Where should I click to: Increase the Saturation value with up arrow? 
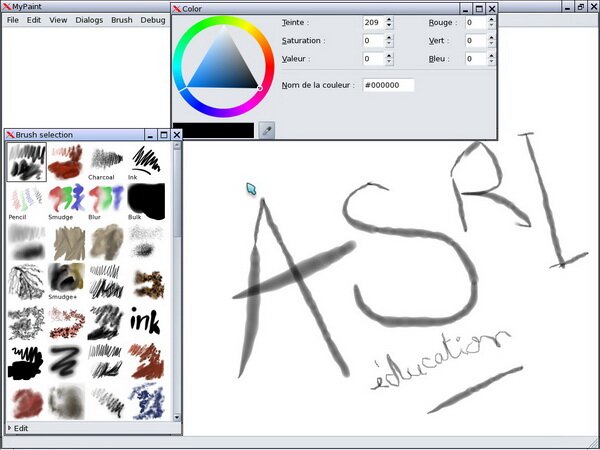pyautogui.click(x=389, y=37)
